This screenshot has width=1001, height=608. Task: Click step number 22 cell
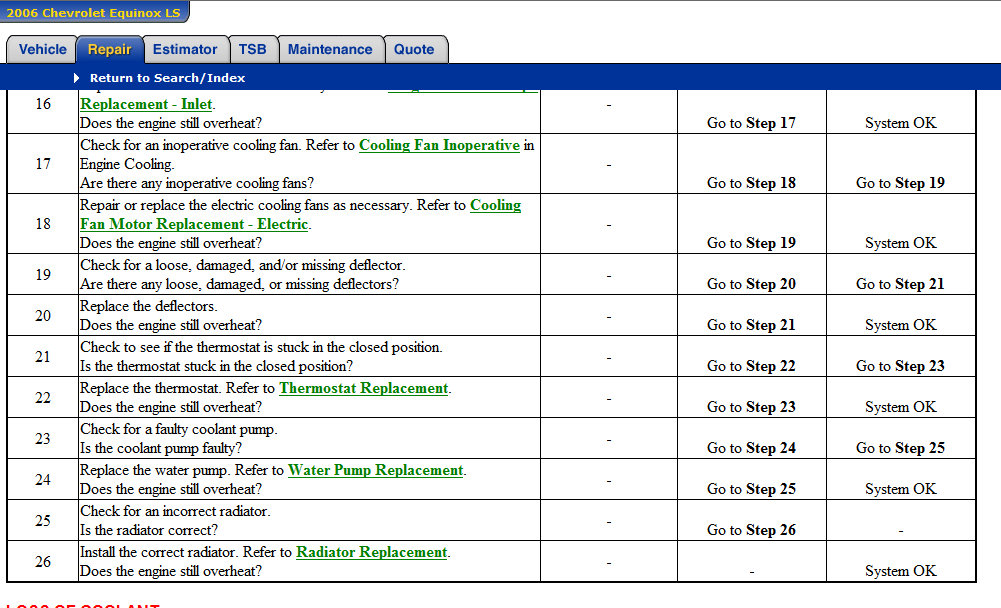coord(43,397)
